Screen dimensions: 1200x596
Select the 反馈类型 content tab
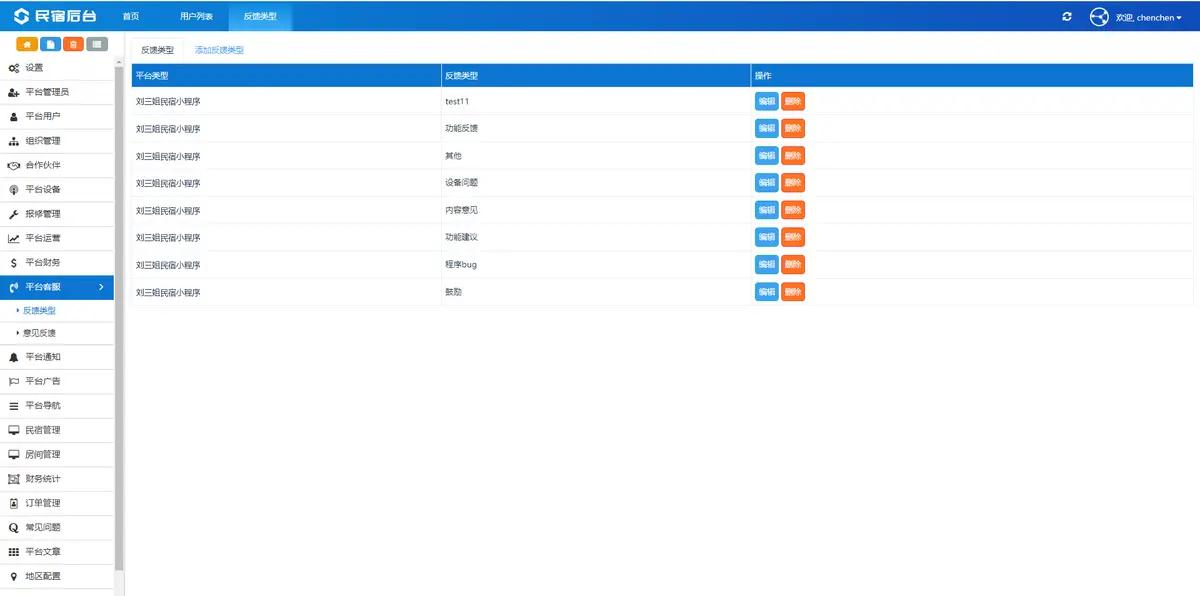coord(157,50)
